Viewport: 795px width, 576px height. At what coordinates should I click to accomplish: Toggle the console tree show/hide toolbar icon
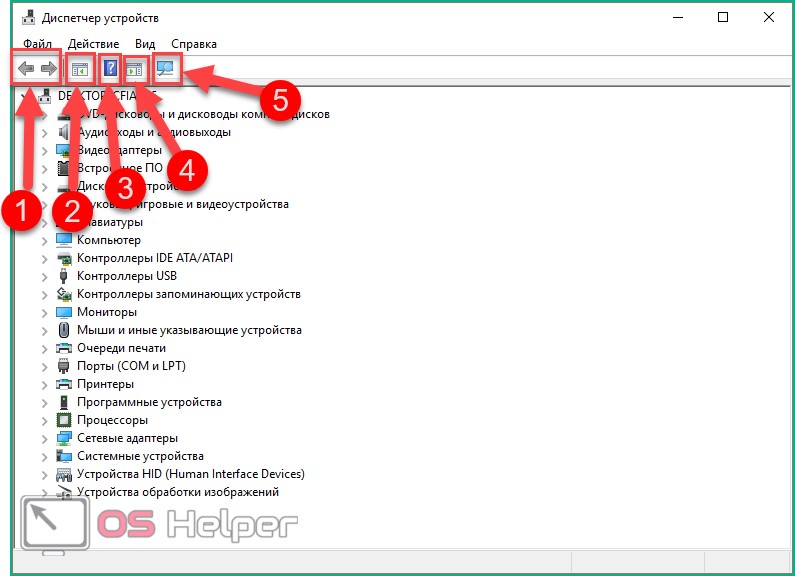80,69
